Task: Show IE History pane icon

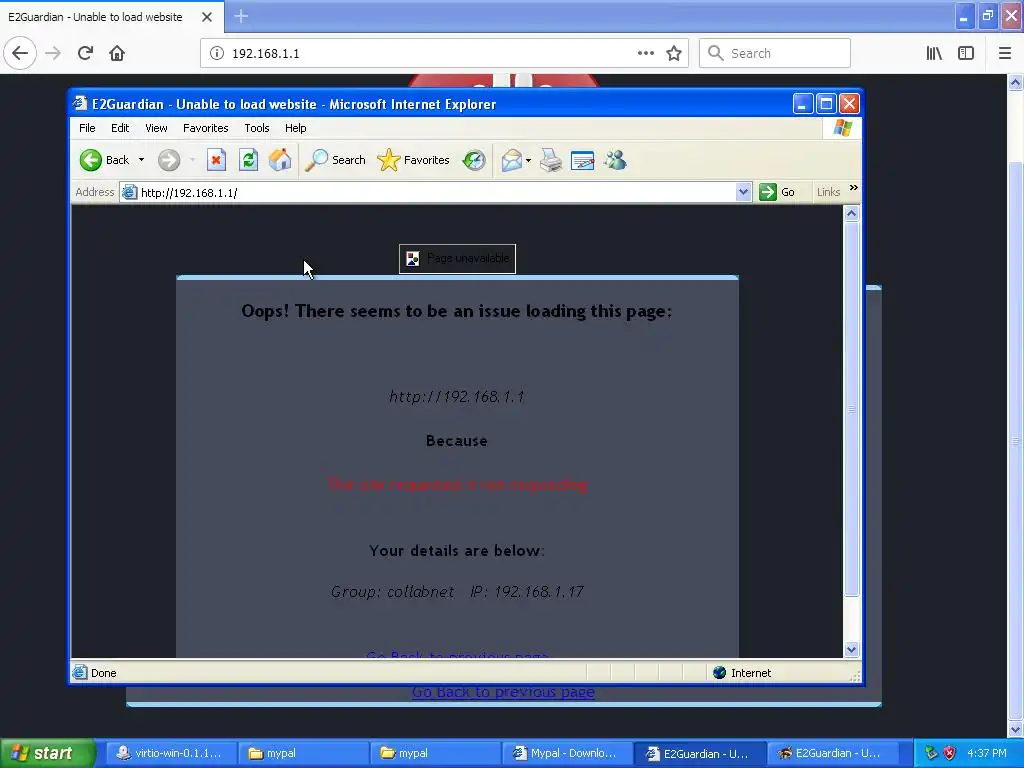Action: (x=474, y=160)
